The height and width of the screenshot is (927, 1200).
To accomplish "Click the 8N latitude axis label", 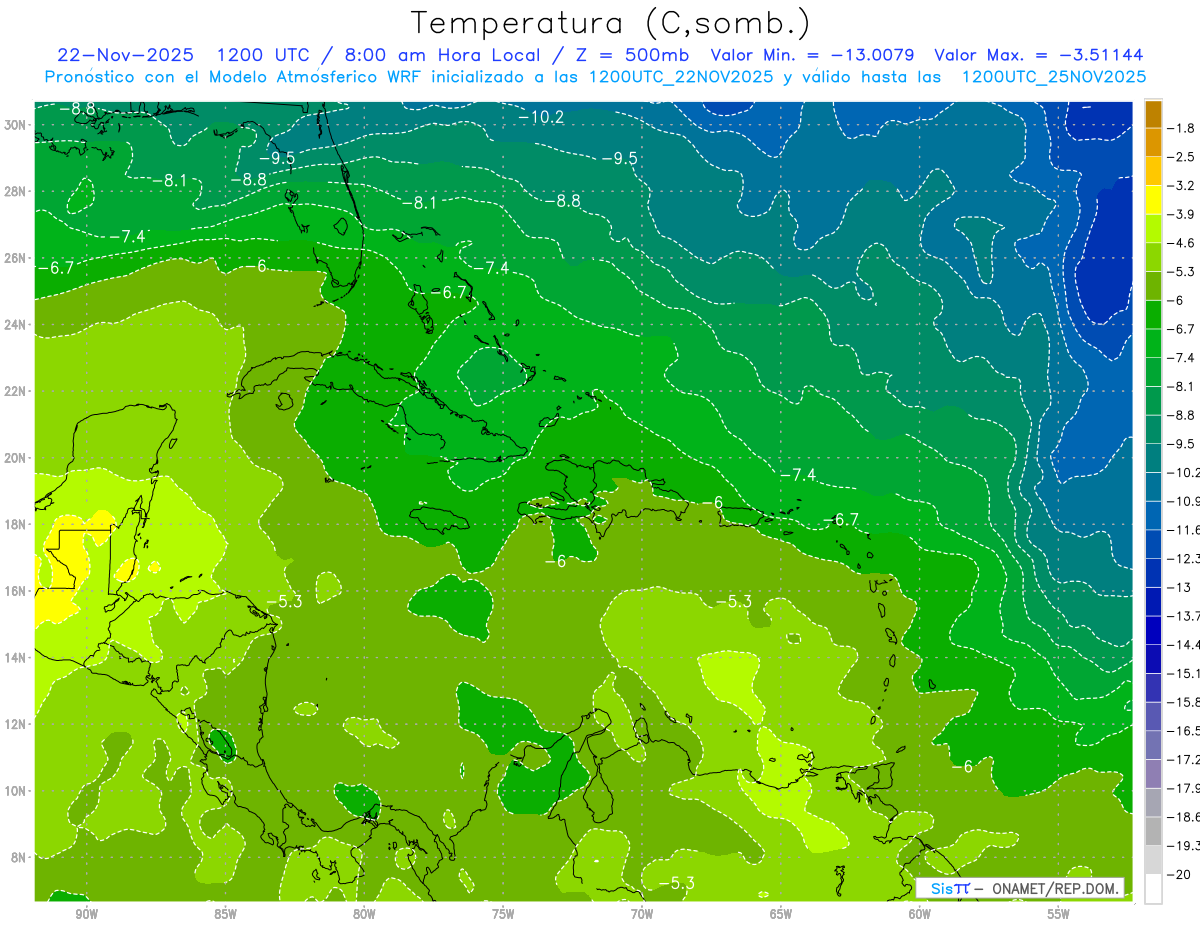I will coord(19,857).
